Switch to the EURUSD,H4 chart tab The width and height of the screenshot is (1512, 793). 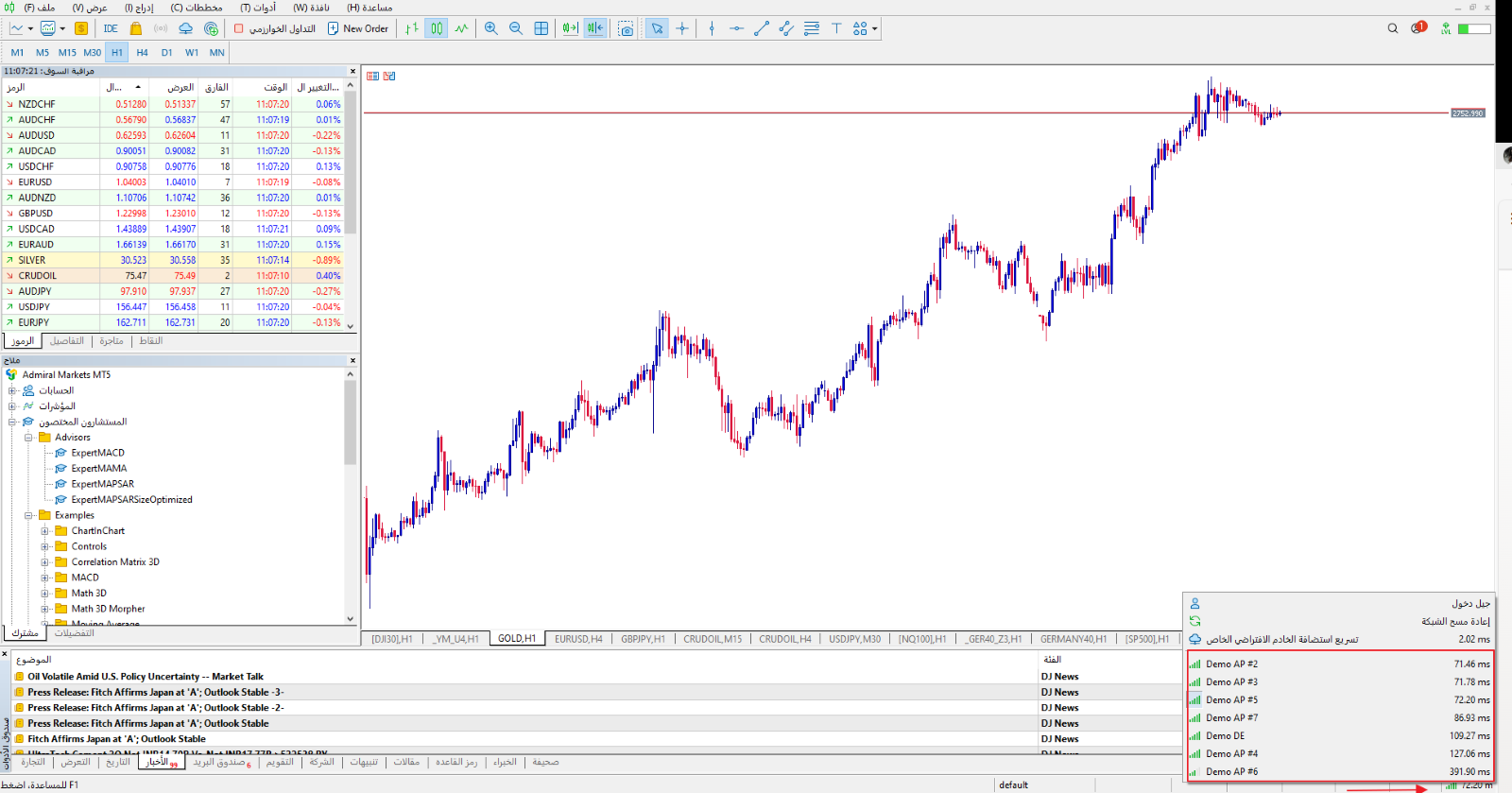[578, 639]
